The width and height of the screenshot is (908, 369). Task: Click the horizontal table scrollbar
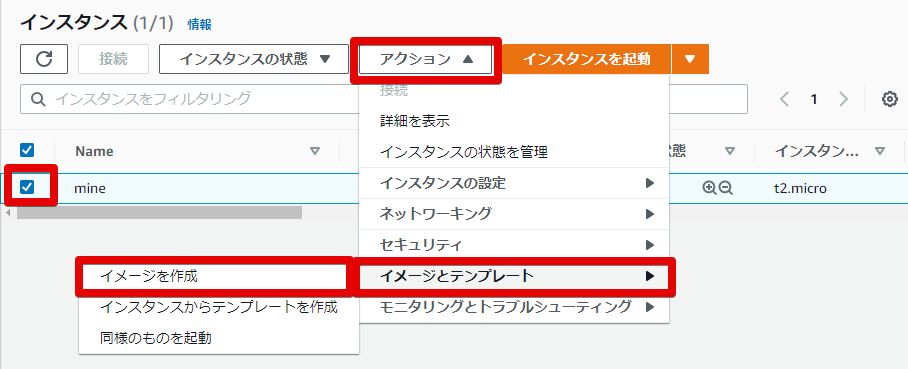coord(159,213)
